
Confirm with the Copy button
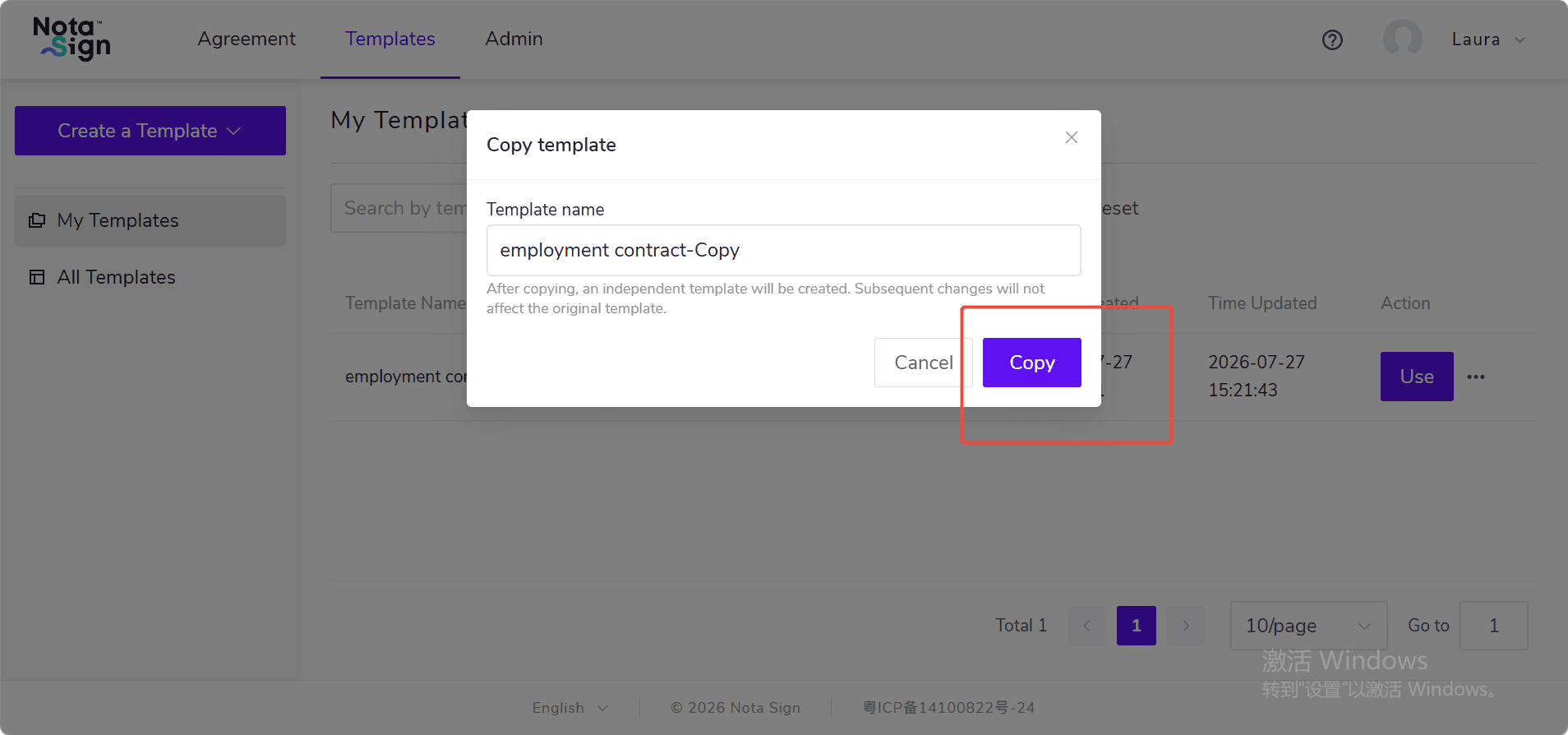pos(1032,363)
